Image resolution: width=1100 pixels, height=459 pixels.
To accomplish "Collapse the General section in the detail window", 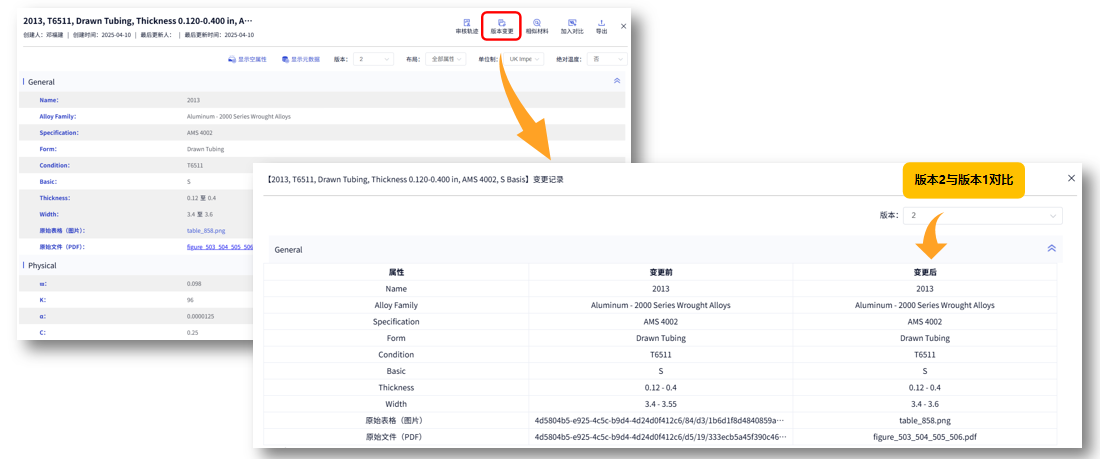I will (x=617, y=81).
